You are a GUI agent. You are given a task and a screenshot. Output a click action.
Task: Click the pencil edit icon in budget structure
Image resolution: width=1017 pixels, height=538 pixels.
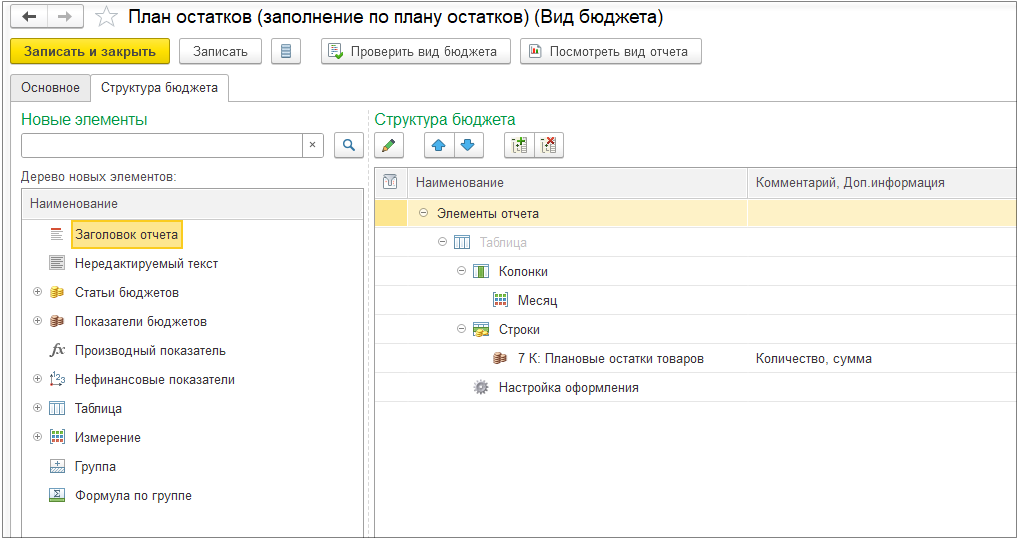click(389, 146)
